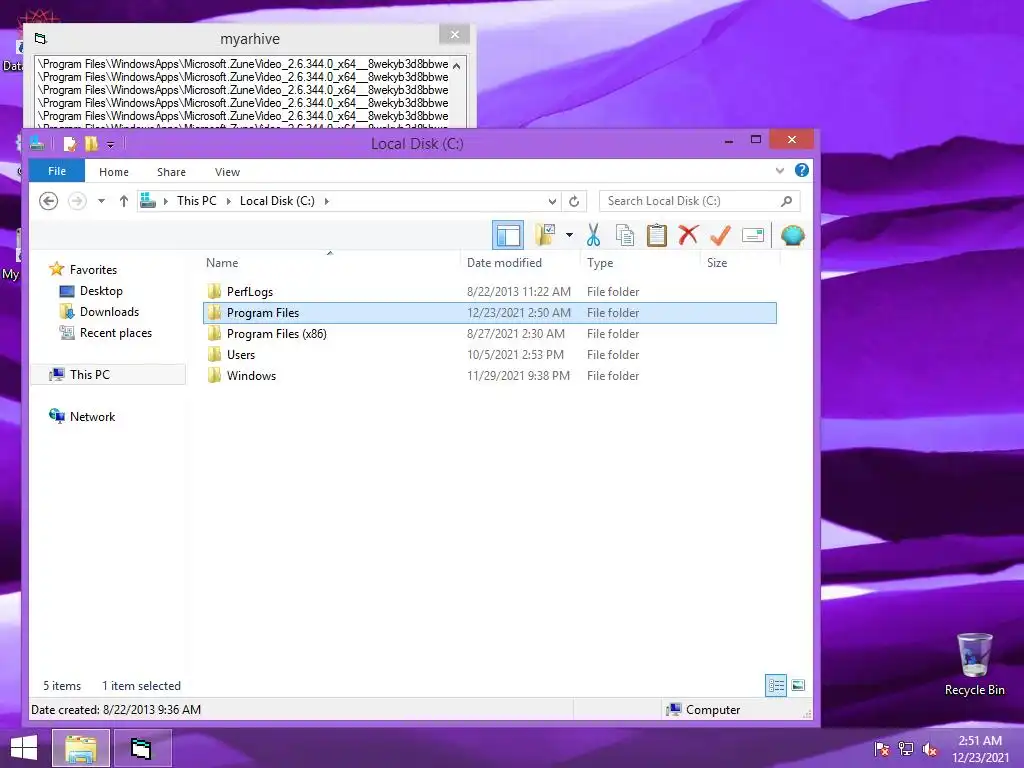Click the orange checkmark Properties icon

tap(720, 235)
